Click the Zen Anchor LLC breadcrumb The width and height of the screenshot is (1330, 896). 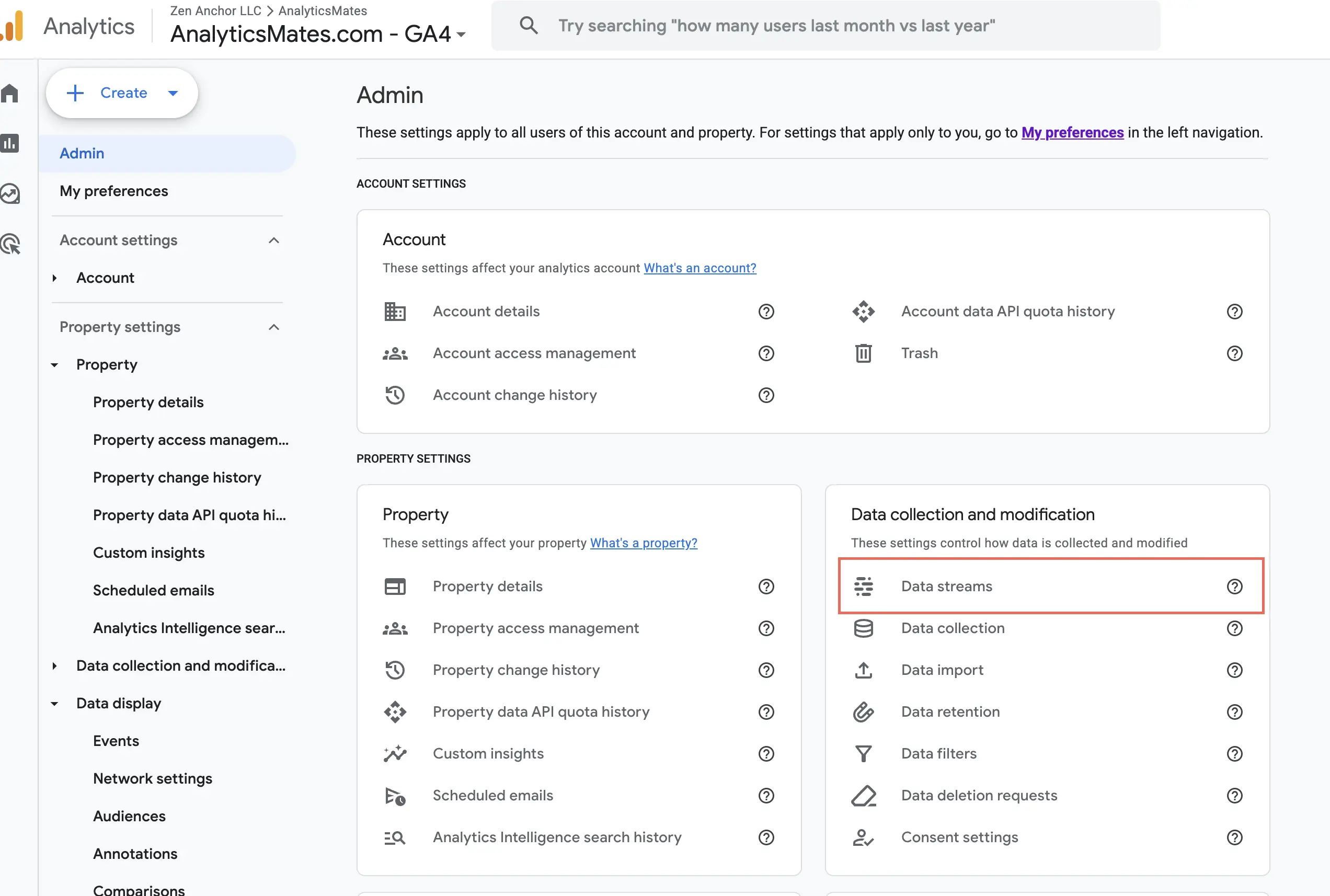[x=215, y=11]
